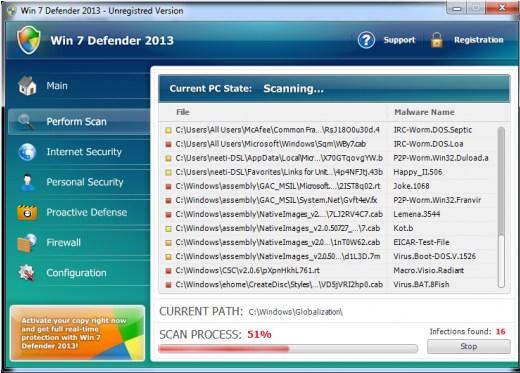Click the File column header
Viewport: 520px width, 373px height.
tap(183, 112)
